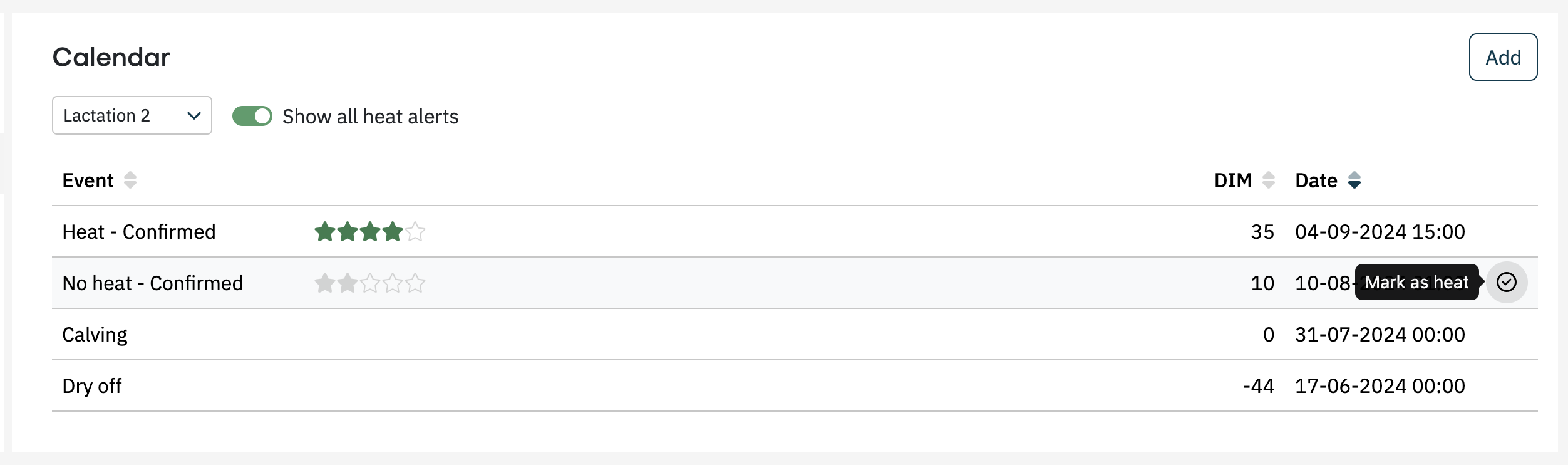
Task: Sort by DIM column arrows
Action: click(x=1269, y=180)
